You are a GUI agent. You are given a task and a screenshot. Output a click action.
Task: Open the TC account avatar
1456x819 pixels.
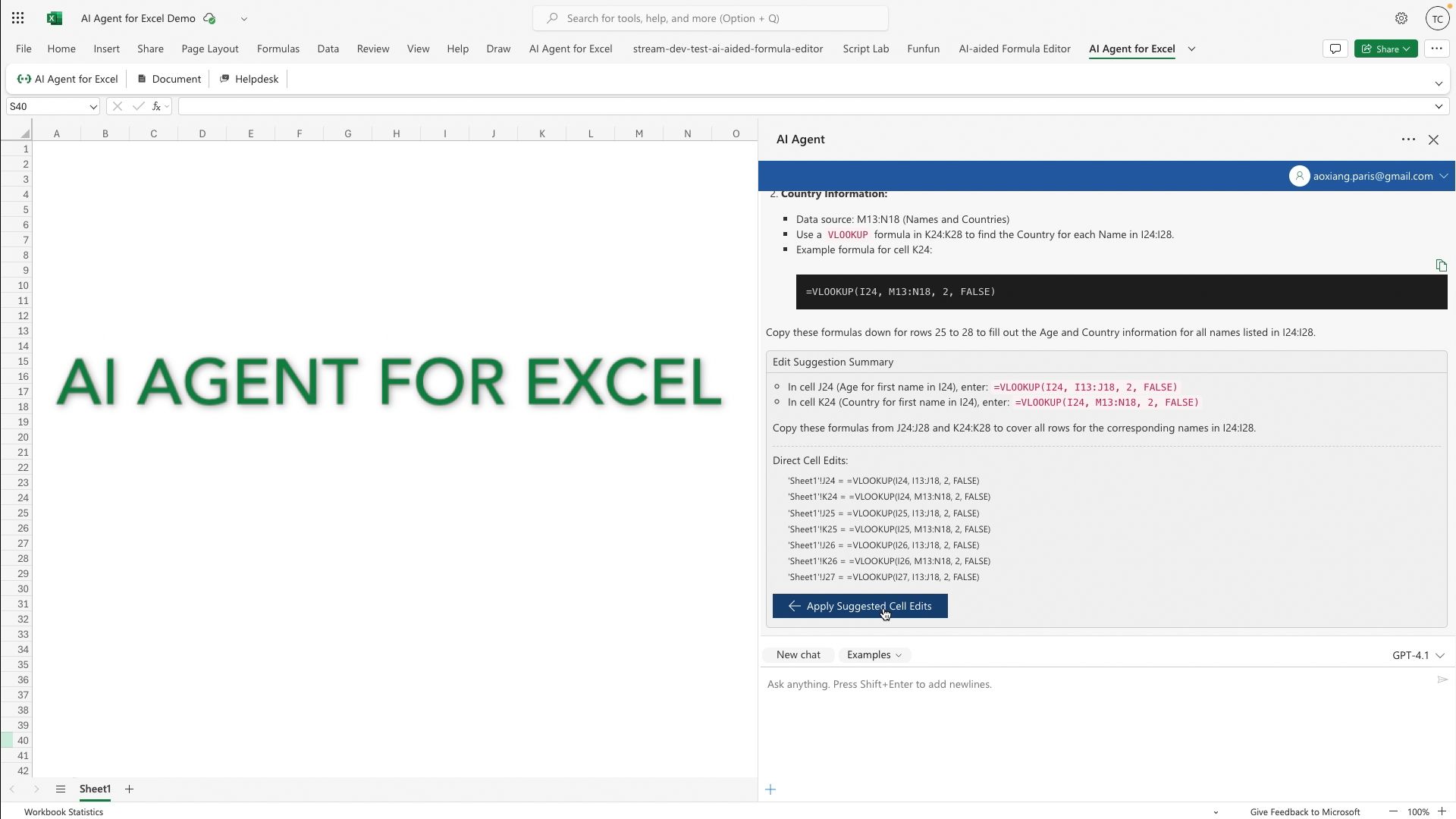coord(1438,19)
